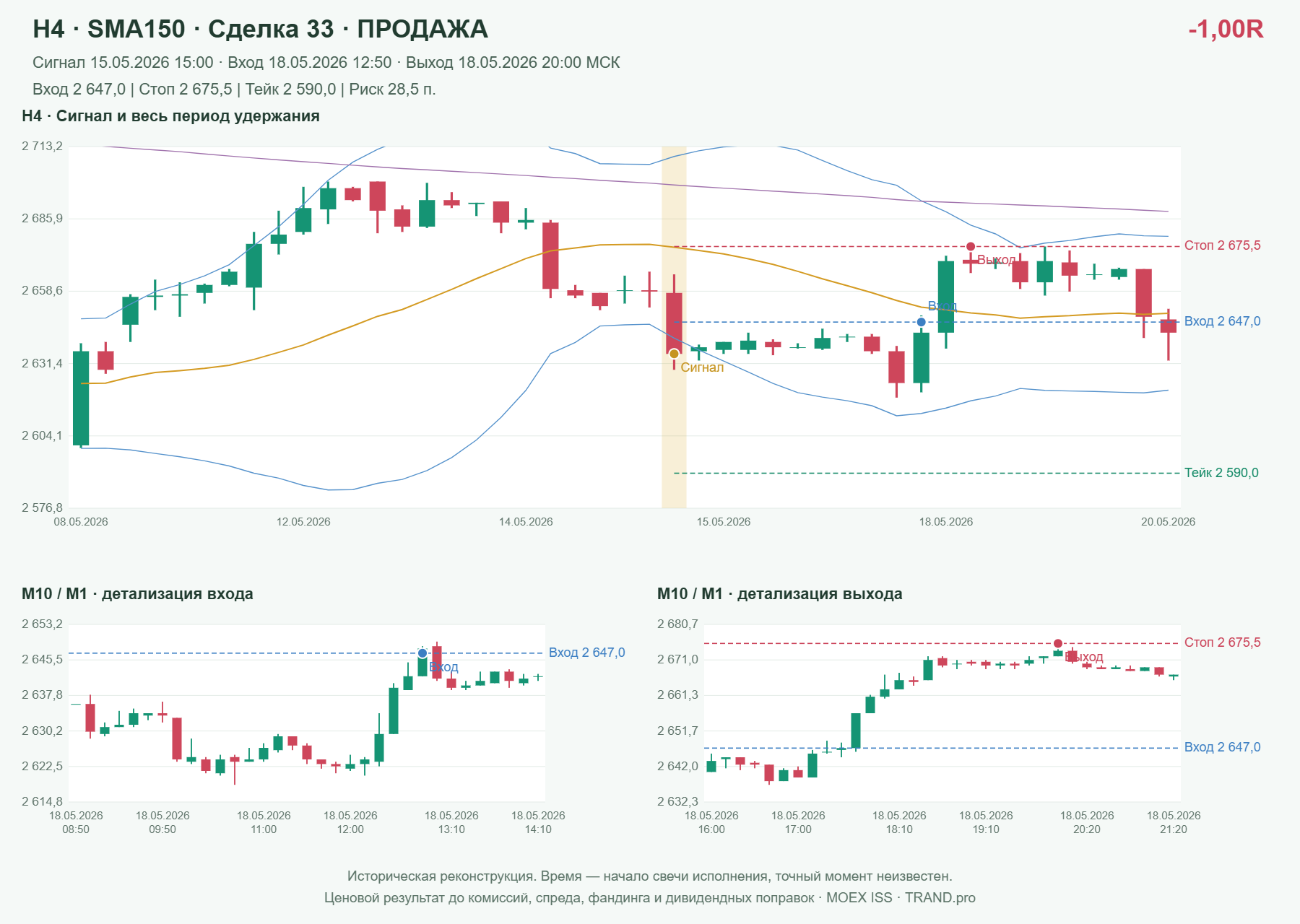Click the 13:10 time label in entry detail
The image size is (1300, 924).
coord(451,829)
